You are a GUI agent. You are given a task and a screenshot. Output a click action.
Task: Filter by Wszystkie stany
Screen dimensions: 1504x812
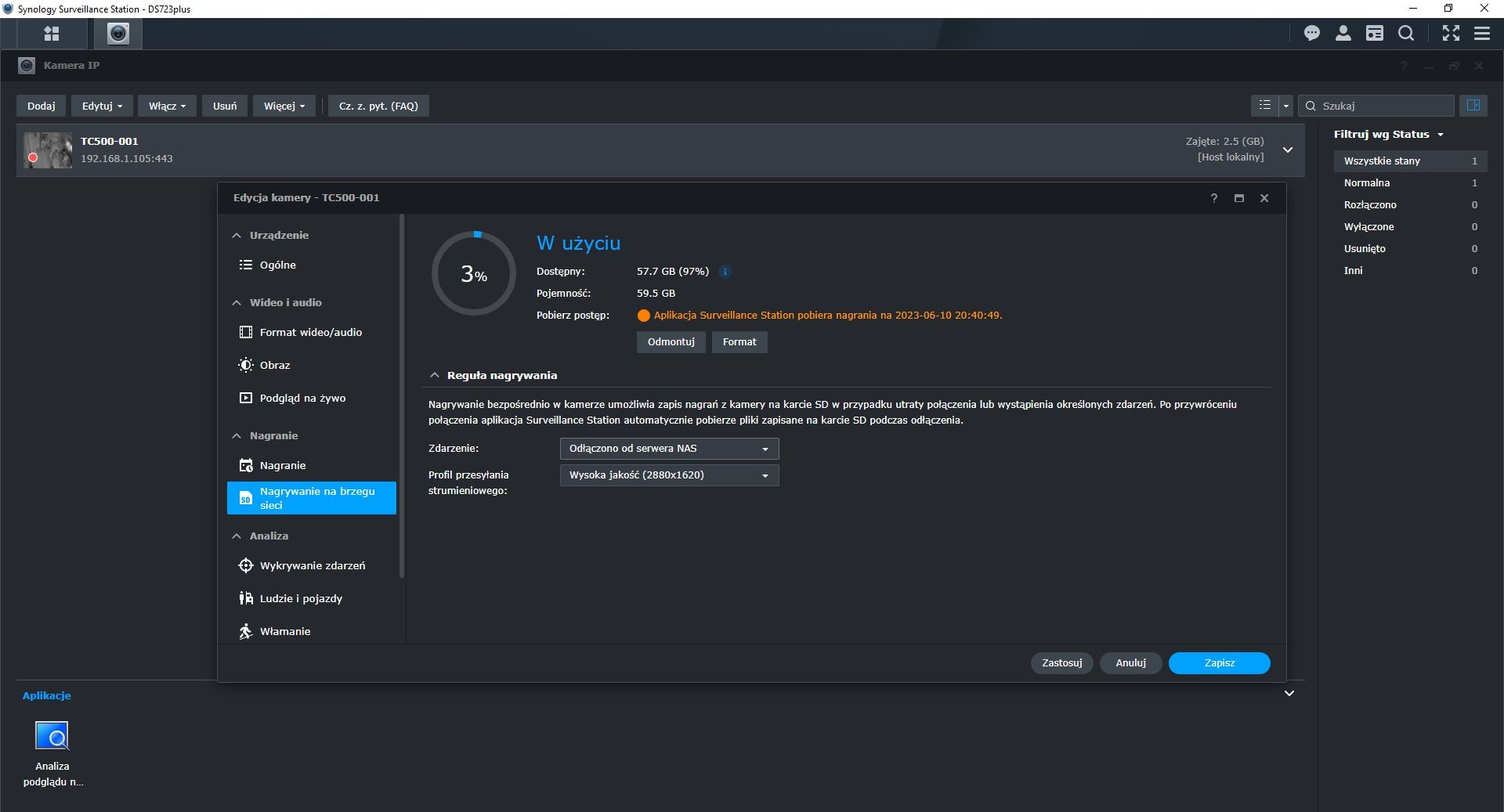[1410, 161]
